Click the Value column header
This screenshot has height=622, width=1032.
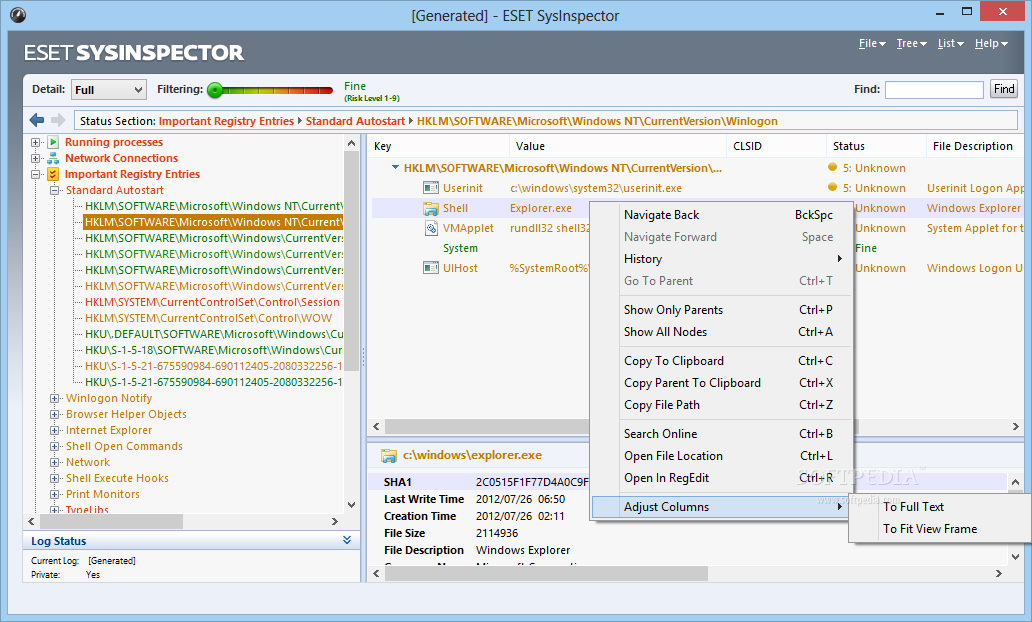618,146
